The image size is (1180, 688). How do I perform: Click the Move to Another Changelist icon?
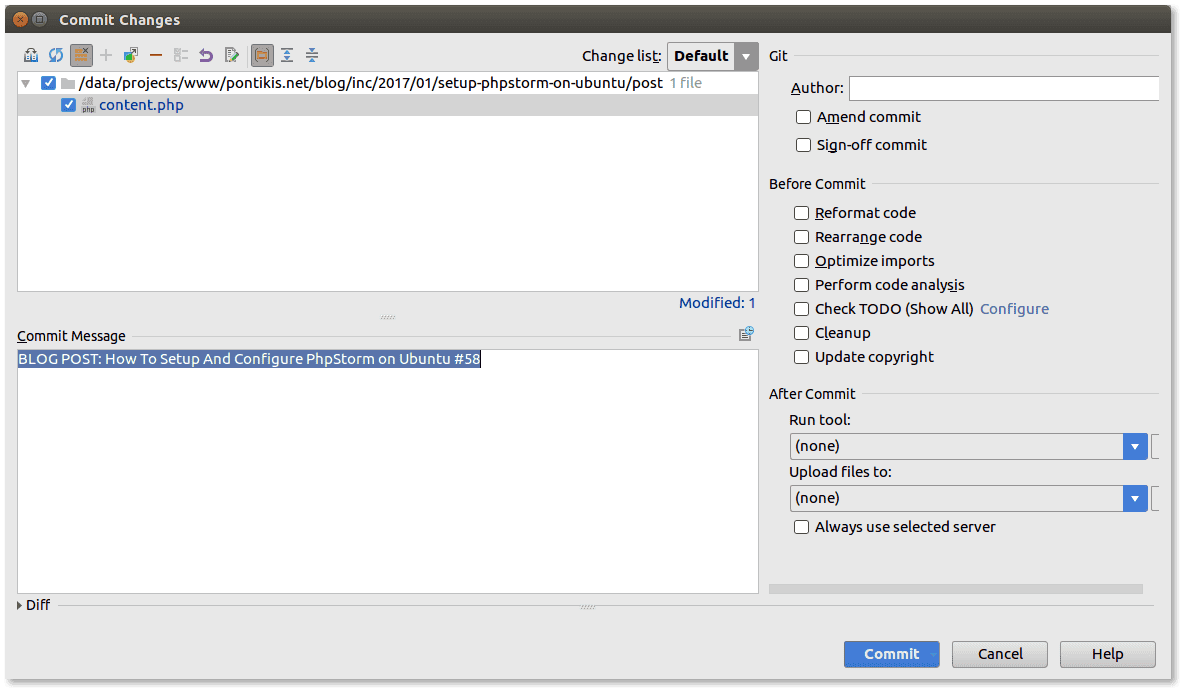(x=131, y=55)
